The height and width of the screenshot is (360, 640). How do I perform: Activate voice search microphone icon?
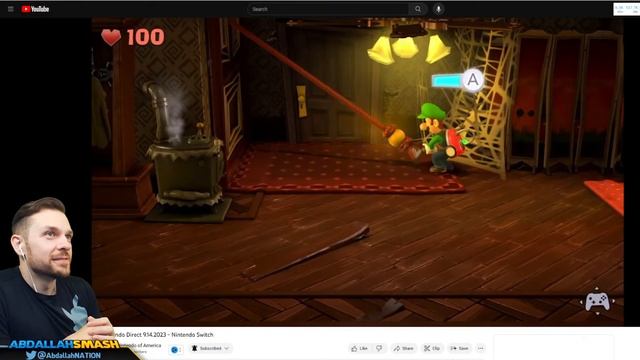coord(438,9)
